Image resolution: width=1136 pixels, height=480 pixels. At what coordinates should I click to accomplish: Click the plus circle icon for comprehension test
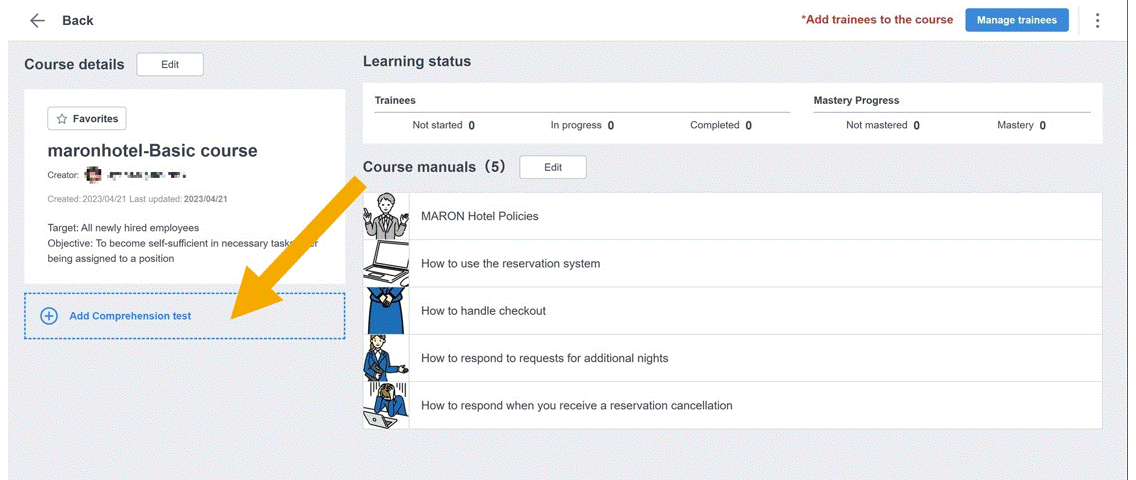point(49,316)
